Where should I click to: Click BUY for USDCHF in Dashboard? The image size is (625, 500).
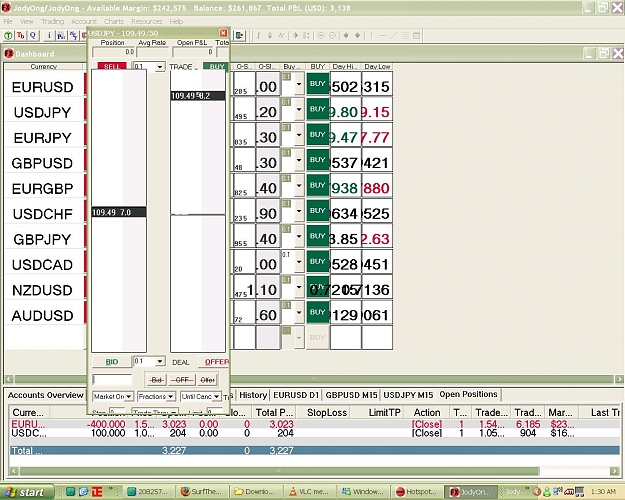point(318,211)
